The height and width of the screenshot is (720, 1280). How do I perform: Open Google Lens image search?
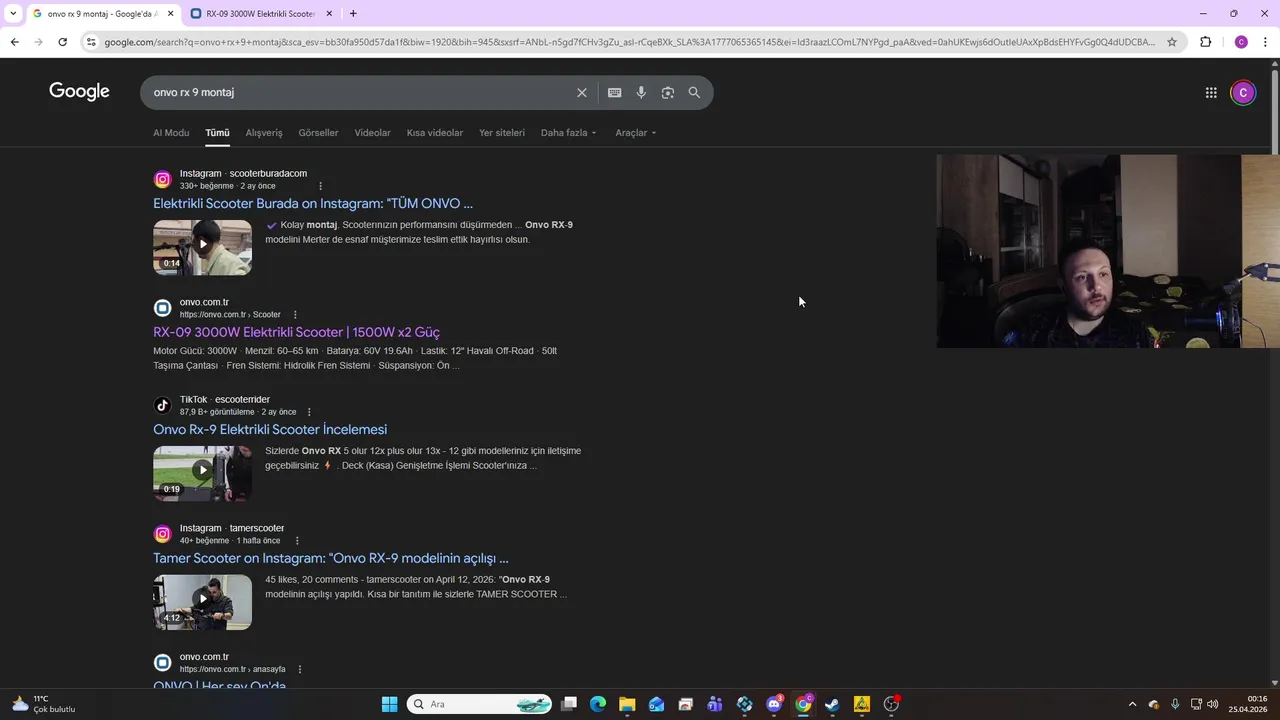(x=667, y=92)
